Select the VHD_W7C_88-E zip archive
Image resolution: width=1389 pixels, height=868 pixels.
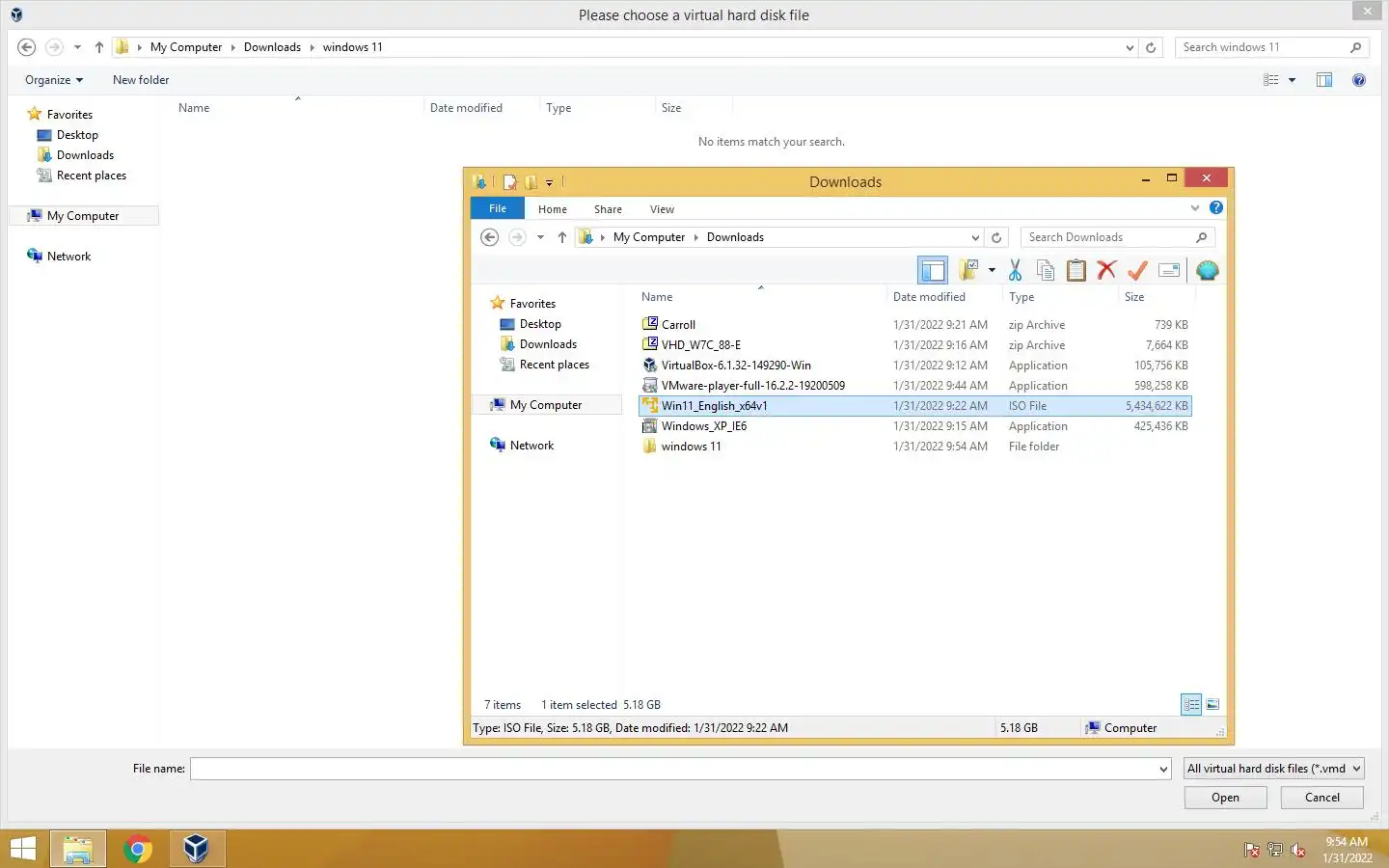point(914,345)
